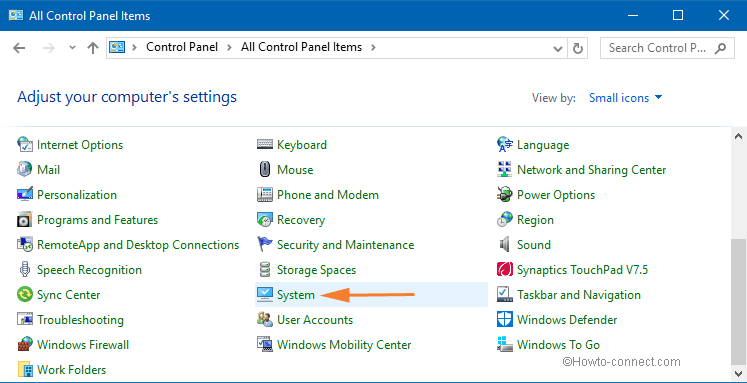This screenshot has width=747, height=383.
Task: Expand the chevron after All Control Panel Items
Action: point(373,47)
